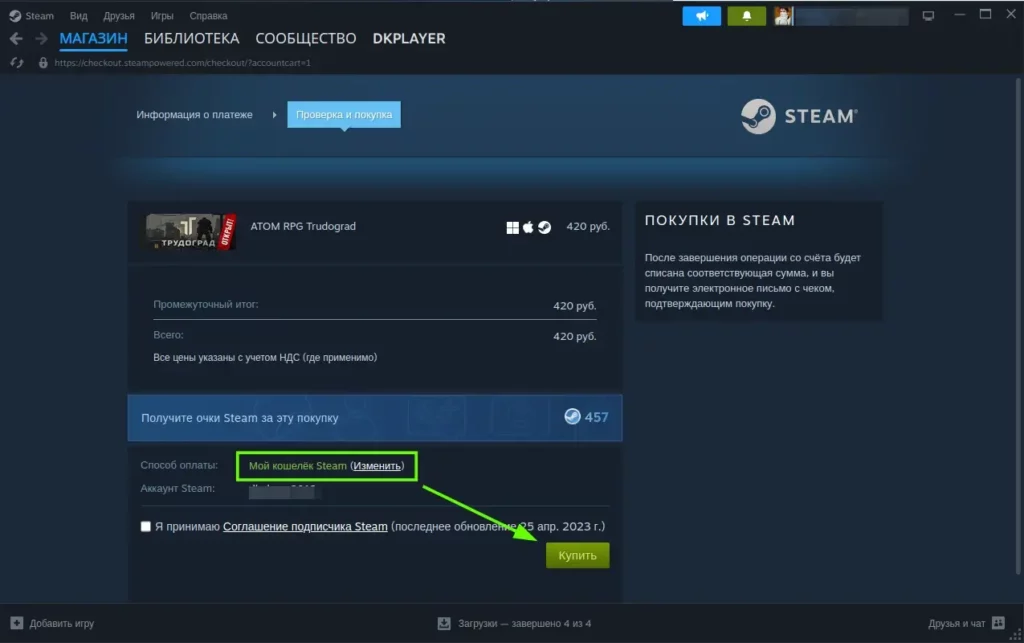Open the Вид menu

78,16
